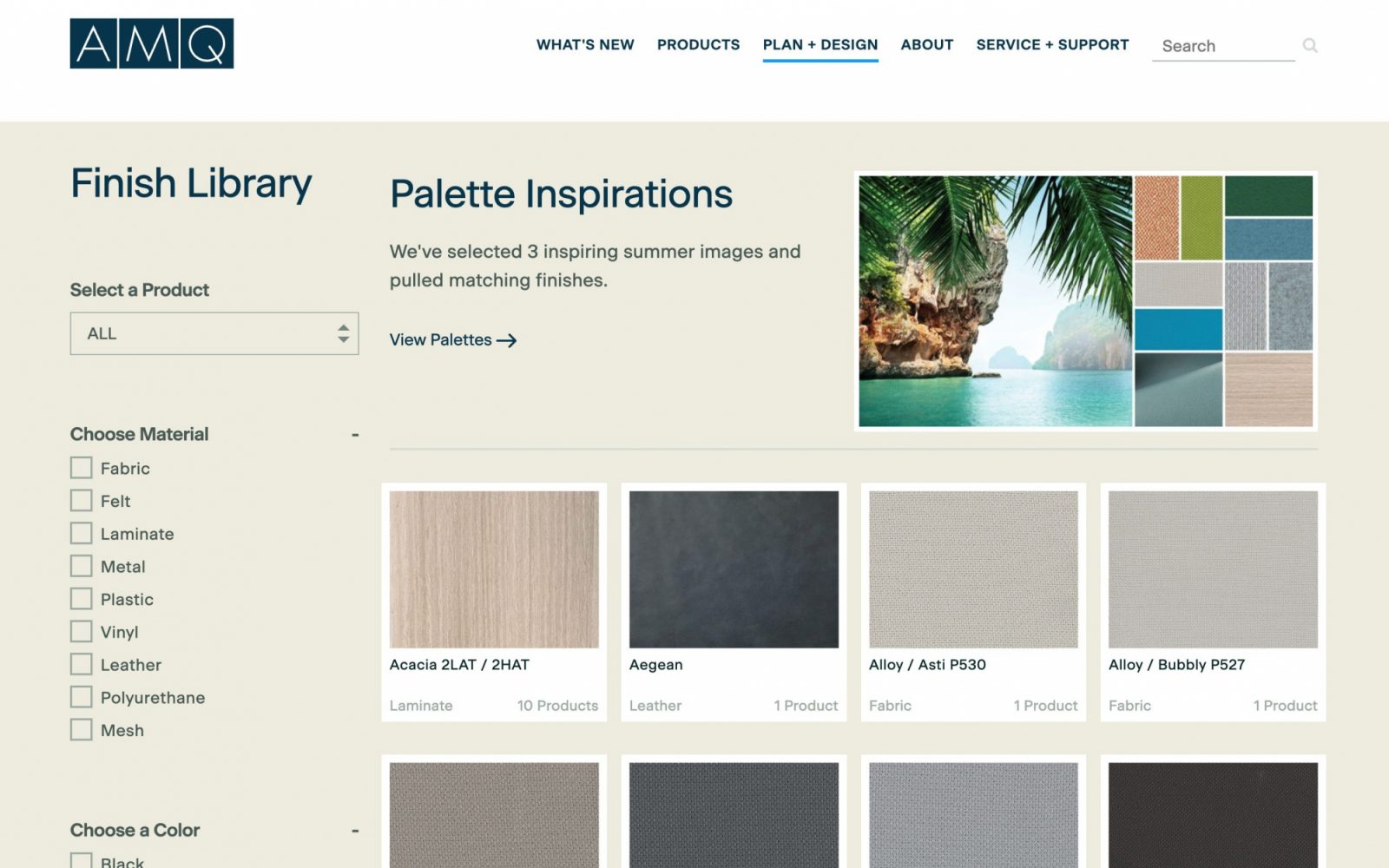Open the Alloy / Asti P530 swatch
The width and height of the screenshot is (1389, 868).
pyautogui.click(x=973, y=602)
